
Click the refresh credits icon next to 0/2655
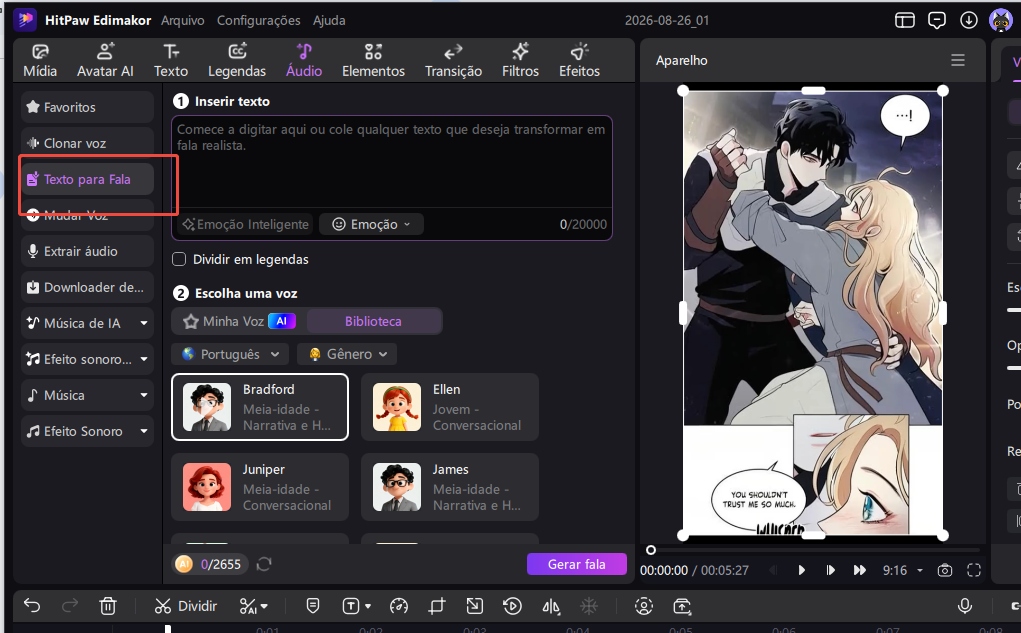click(264, 564)
